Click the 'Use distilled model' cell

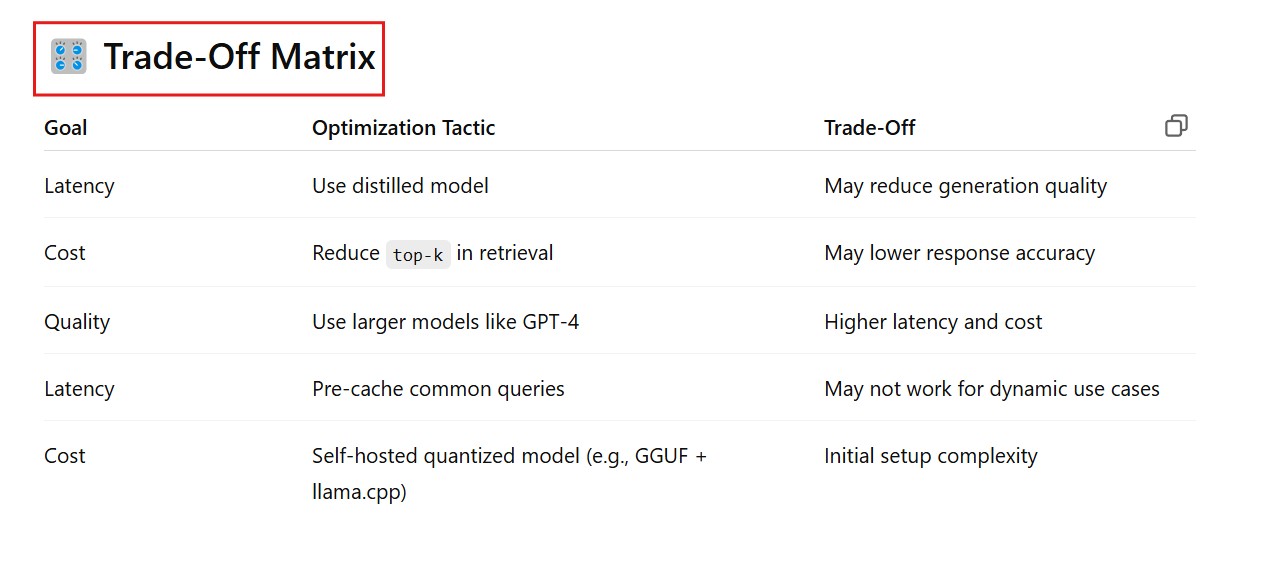tap(400, 186)
